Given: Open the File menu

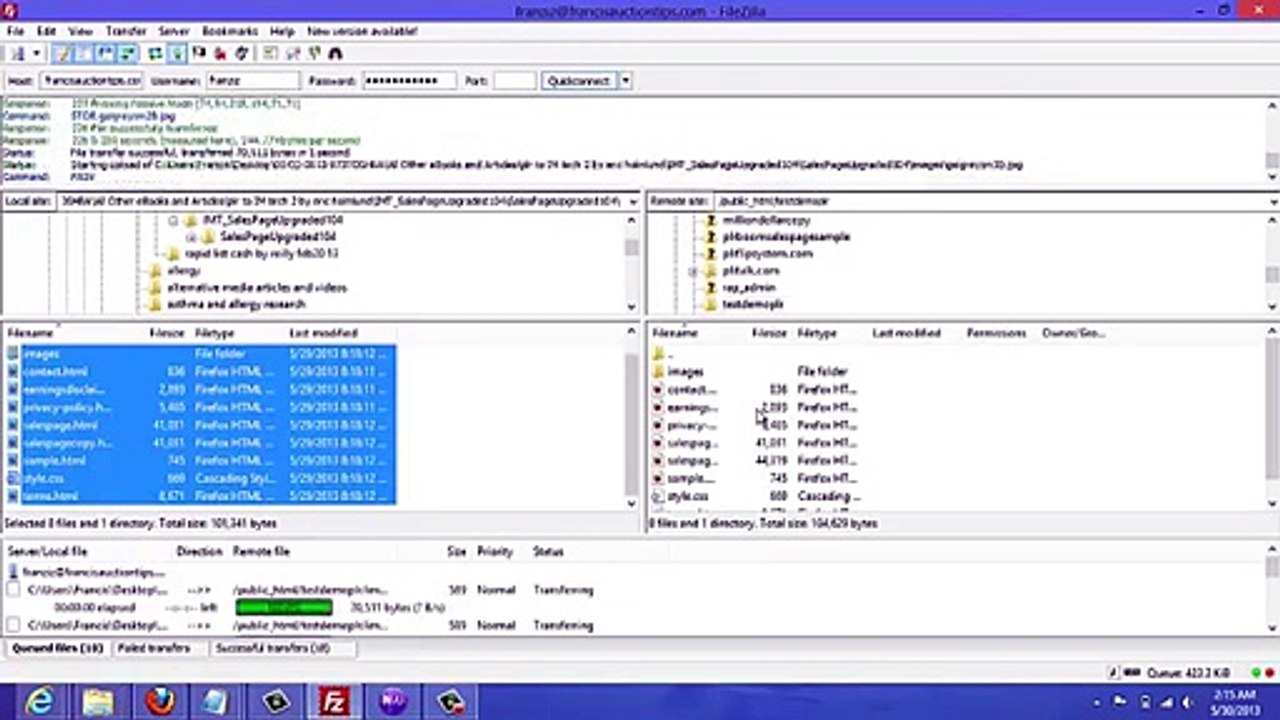Looking at the screenshot, I should pos(15,31).
